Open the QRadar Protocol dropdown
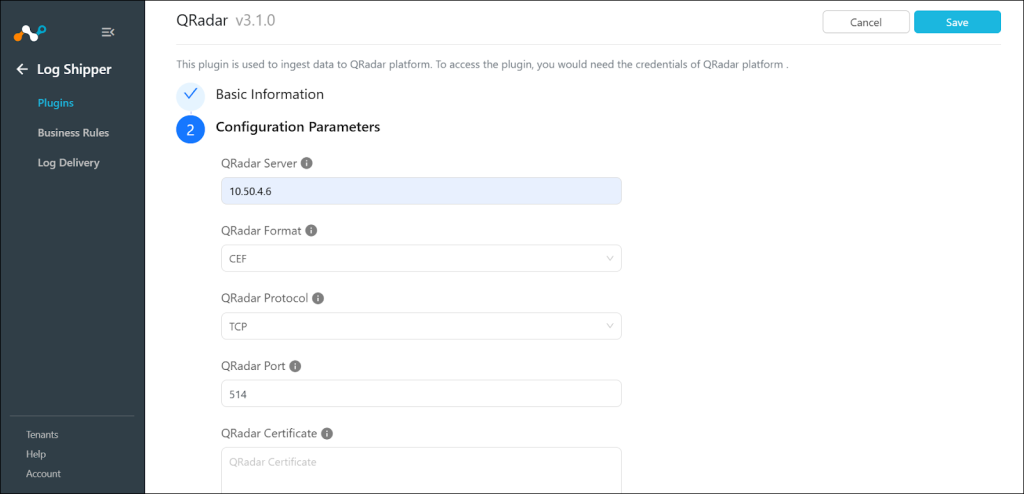The image size is (1024, 494). click(x=421, y=326)
